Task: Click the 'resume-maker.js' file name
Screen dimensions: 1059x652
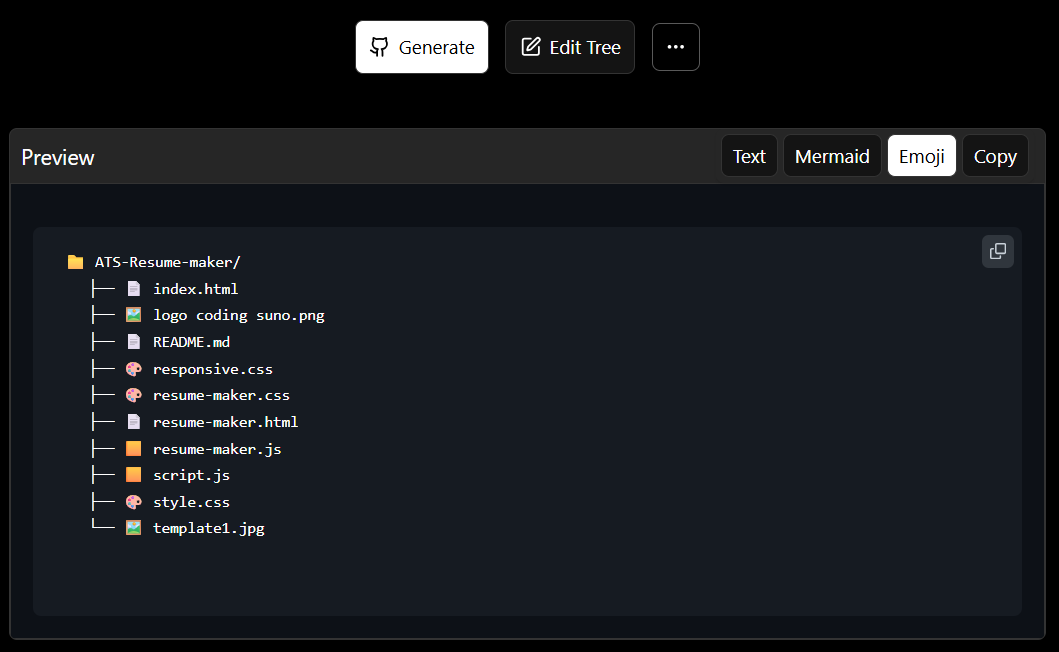Action: point(217,449)
